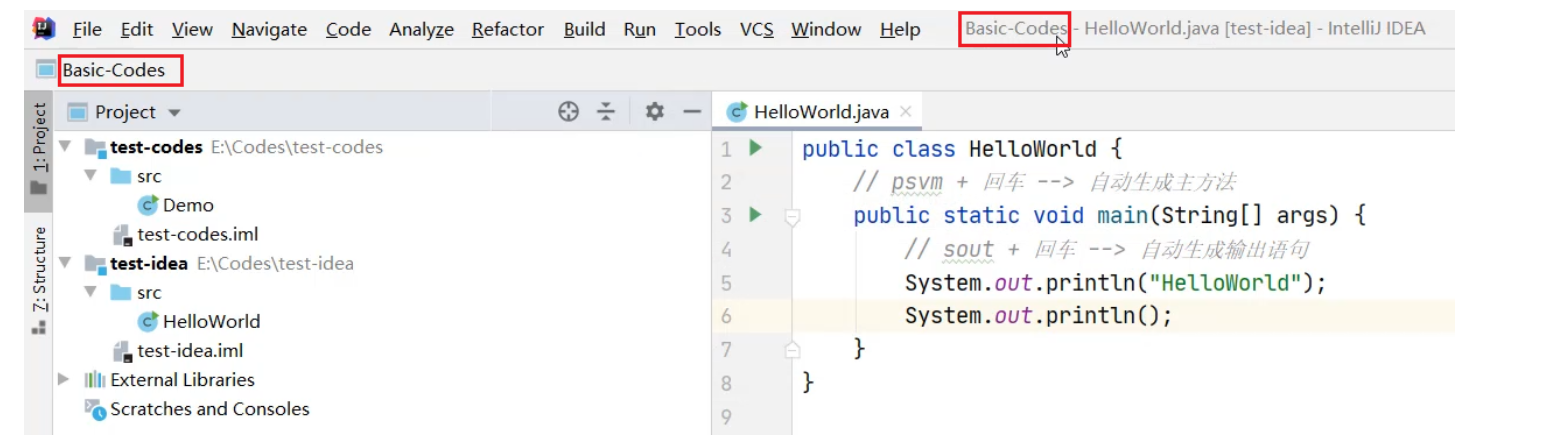Select External Libraries in tree
Viewport: 1562px width, 435px height.
click(182, 379)
